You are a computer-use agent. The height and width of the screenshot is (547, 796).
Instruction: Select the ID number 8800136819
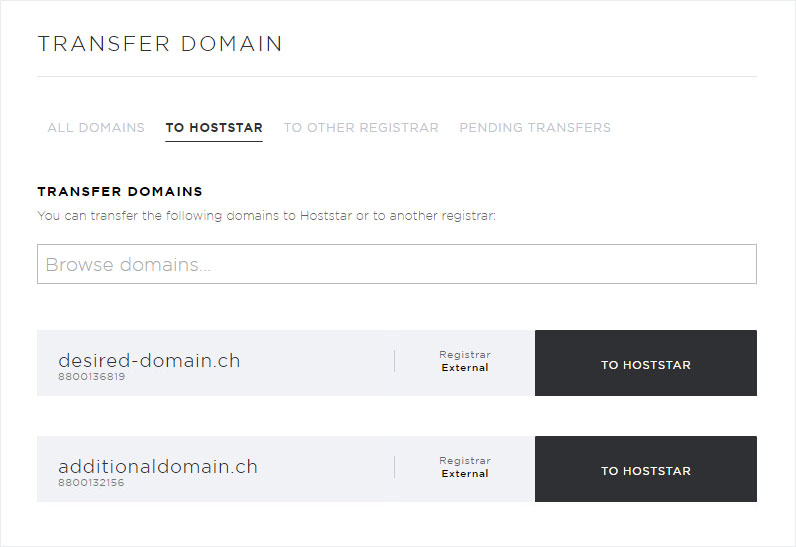tap(91, 377)
